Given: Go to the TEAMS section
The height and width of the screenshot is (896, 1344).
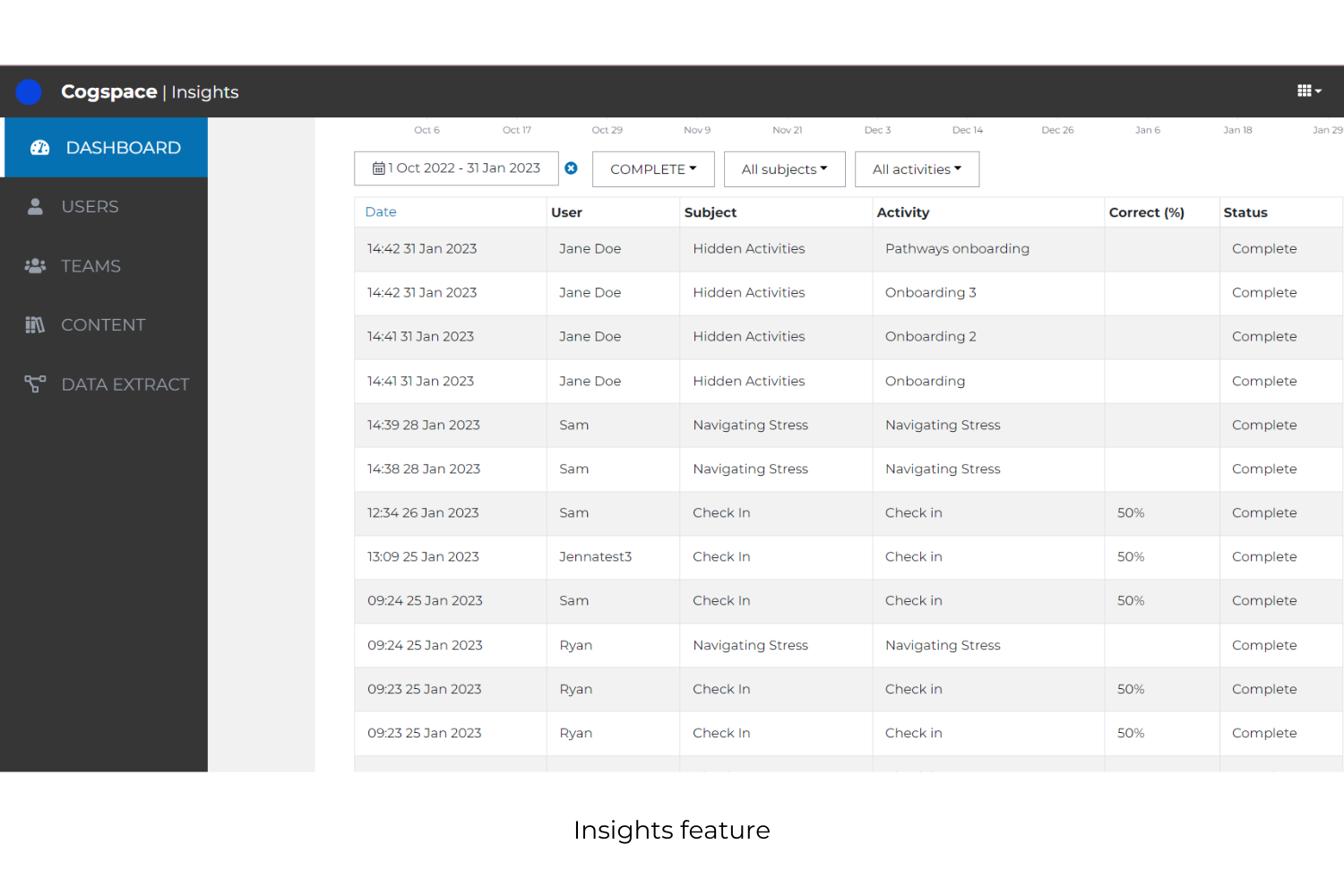Looking at the screenshot, I should [104, 266].
